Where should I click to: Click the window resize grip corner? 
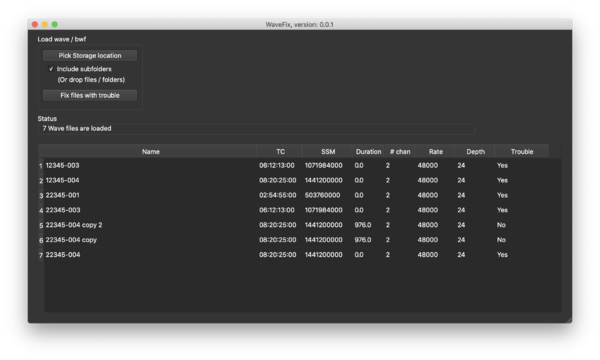coord(569,320)
